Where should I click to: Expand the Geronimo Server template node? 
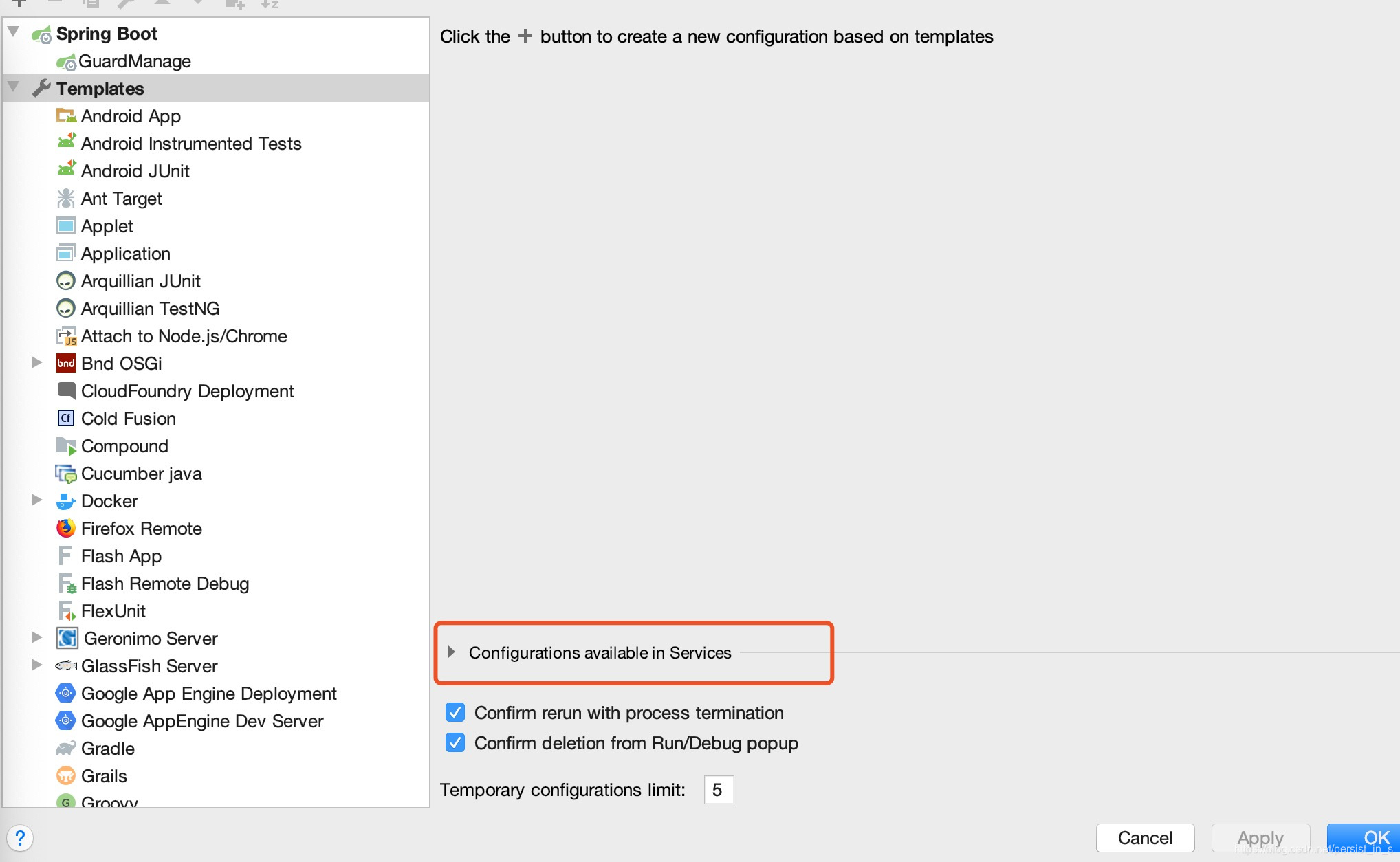click(x=37, y=637)
